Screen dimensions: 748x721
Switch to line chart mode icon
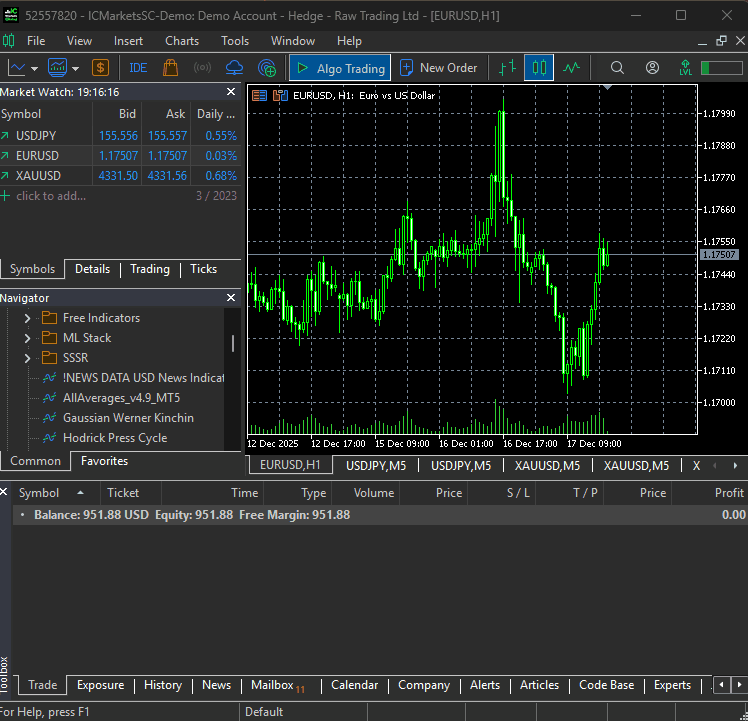click(x=571, y=68)
